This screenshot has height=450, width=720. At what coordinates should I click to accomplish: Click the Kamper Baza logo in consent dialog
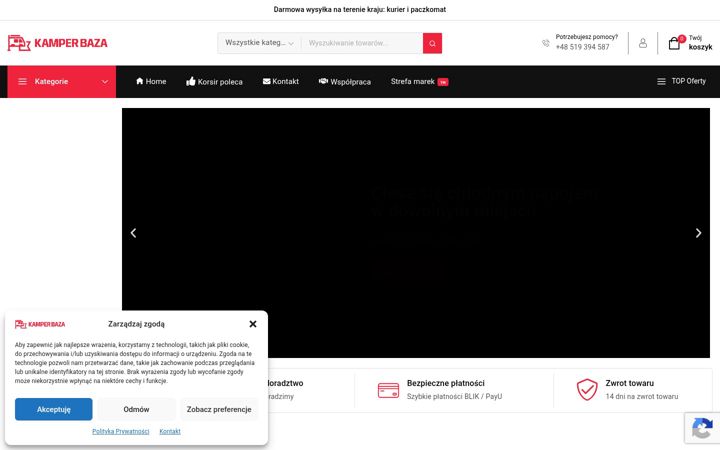40,324
